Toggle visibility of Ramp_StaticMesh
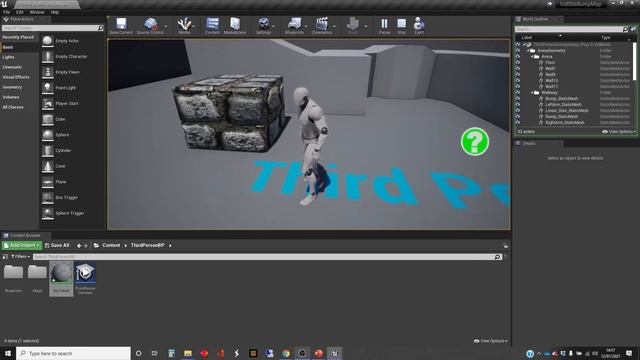 coord(518,116)
